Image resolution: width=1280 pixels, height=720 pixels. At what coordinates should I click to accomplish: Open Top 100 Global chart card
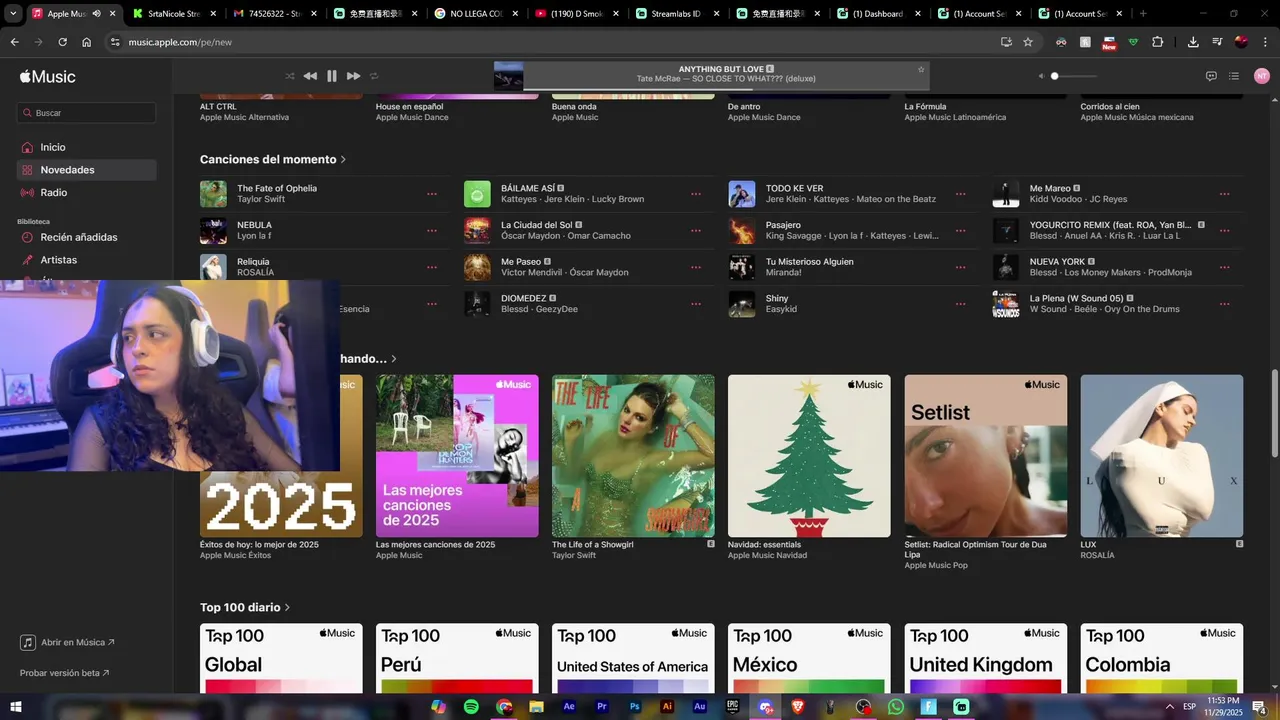tap(281, 659)
